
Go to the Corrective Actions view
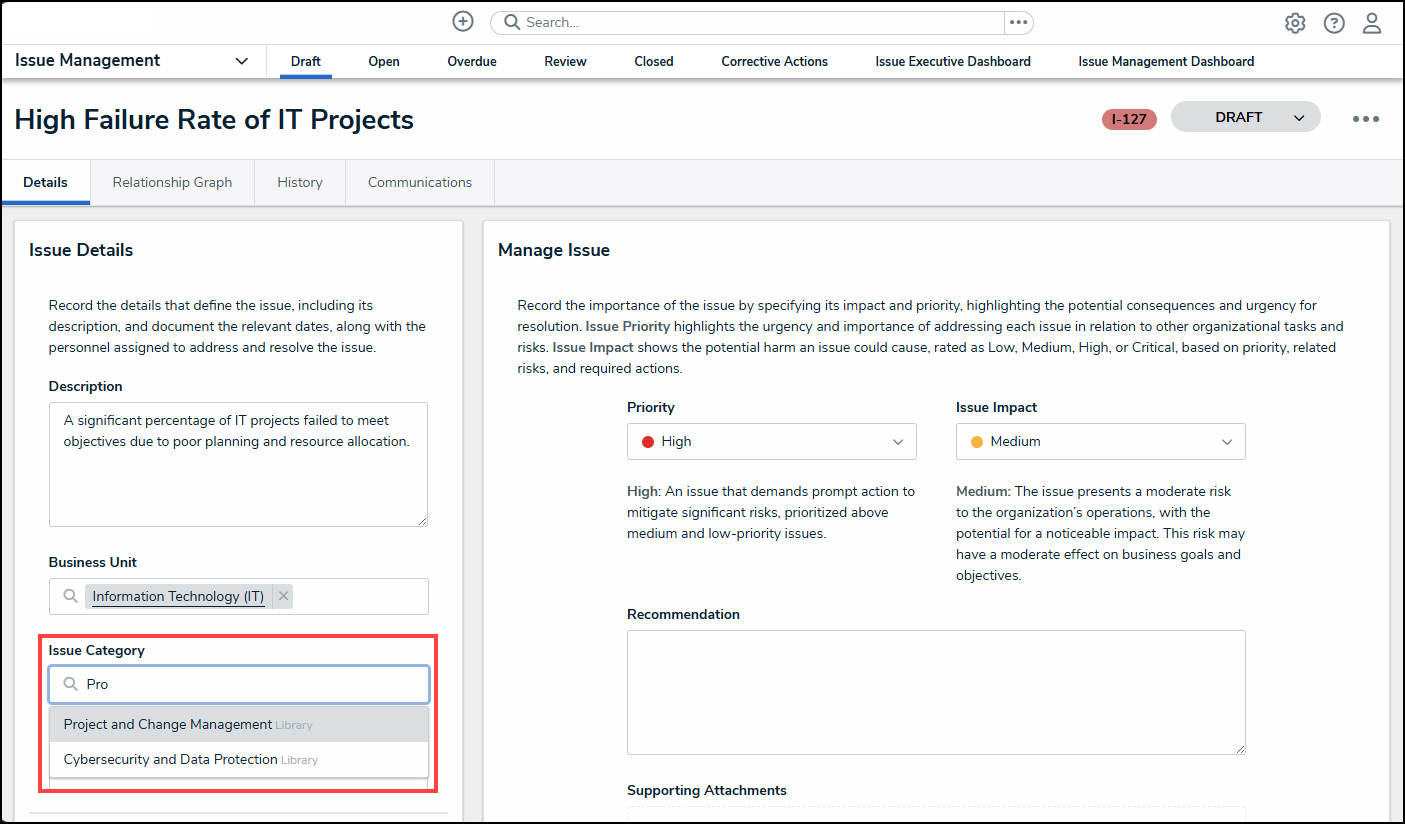(774, 61)
